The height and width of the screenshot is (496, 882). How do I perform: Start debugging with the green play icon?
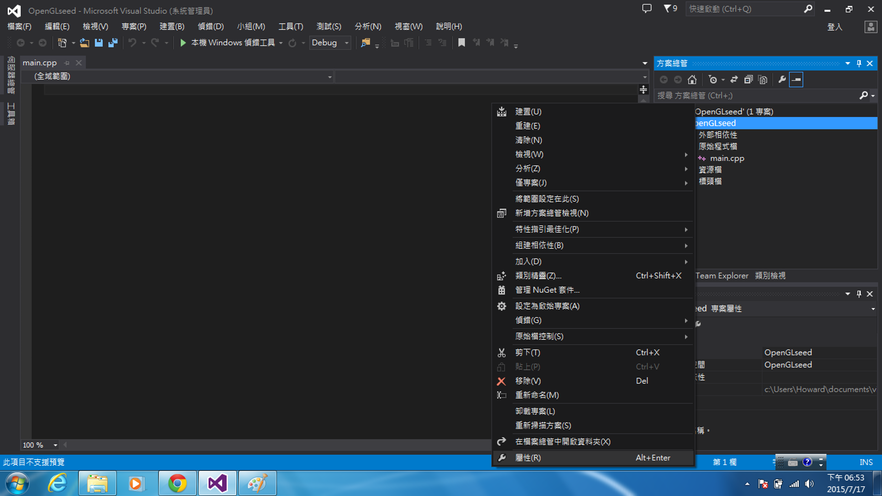click(183, 43)
